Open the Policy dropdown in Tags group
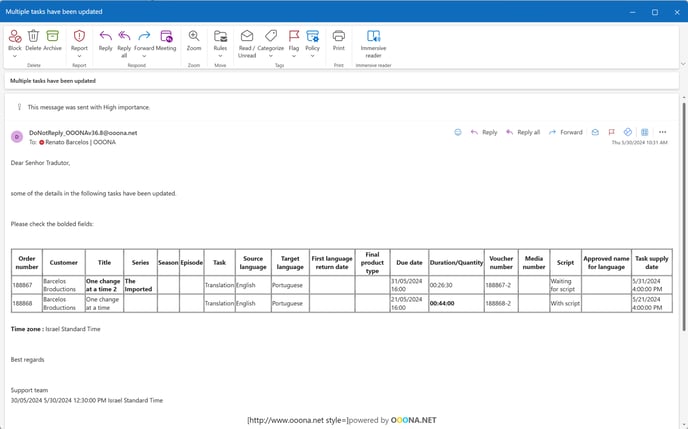Viewport: 688px width, 429px height. 312,48
